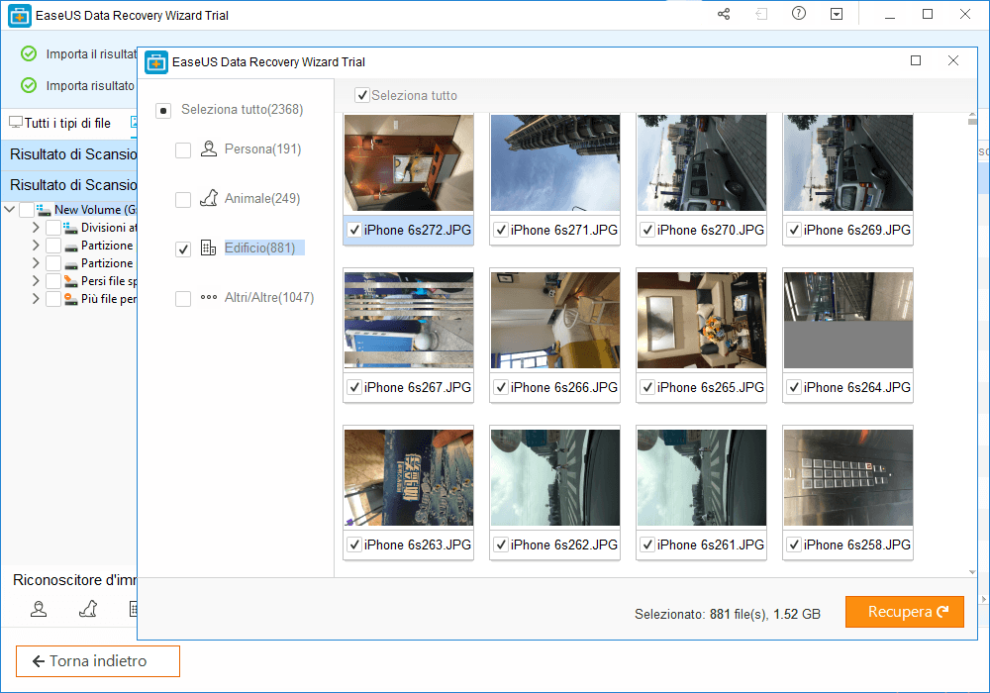This screenshot has width=990, height=693.
Task: Click the share icon in title bar
Action: tap(724, 14)
